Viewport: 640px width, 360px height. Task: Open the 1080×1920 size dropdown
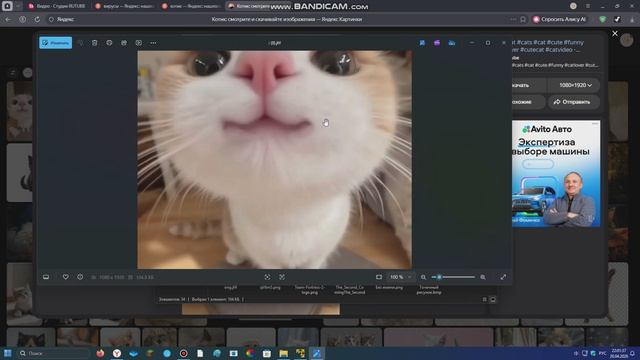pyautogui.click(x=574, y=85)
